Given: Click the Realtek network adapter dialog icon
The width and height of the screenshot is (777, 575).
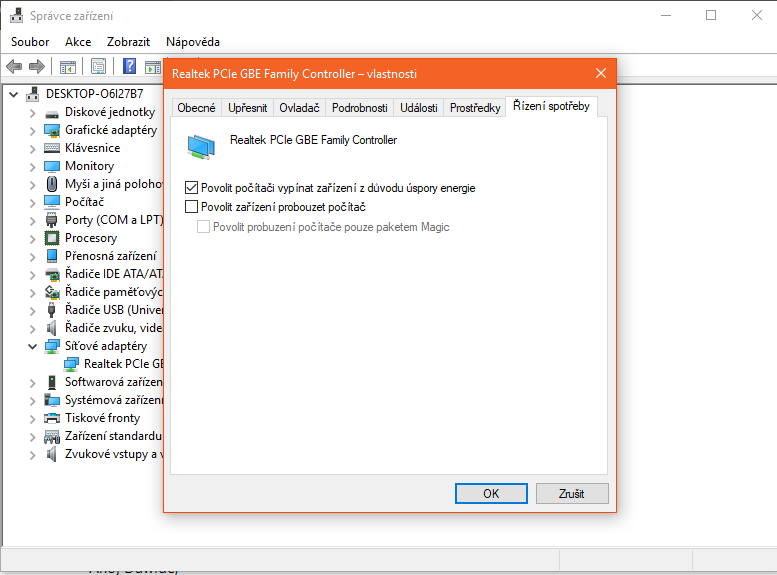Looking at the screenshot, I should click(x=201, y=147).
